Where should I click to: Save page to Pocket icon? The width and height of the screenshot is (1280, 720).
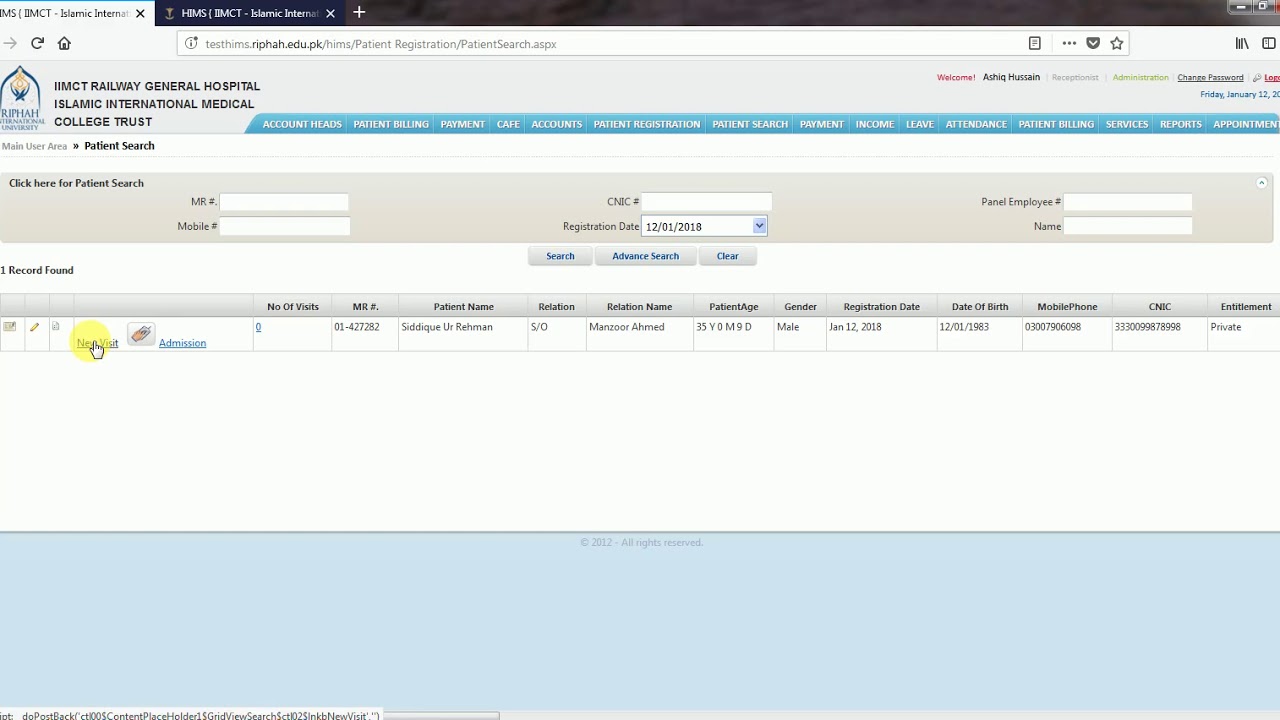[x=1093, y=43]
